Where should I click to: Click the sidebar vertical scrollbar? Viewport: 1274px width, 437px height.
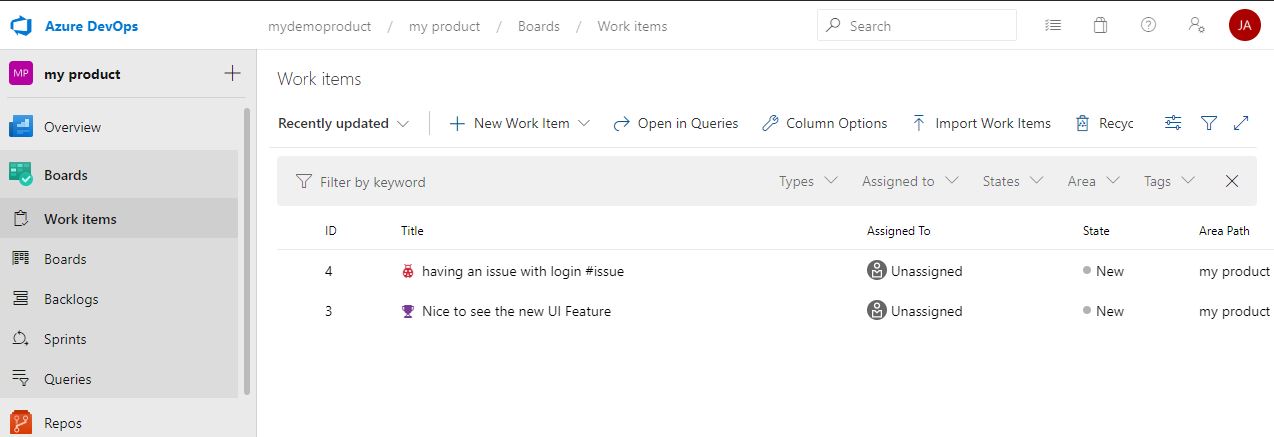pos(246,250)
